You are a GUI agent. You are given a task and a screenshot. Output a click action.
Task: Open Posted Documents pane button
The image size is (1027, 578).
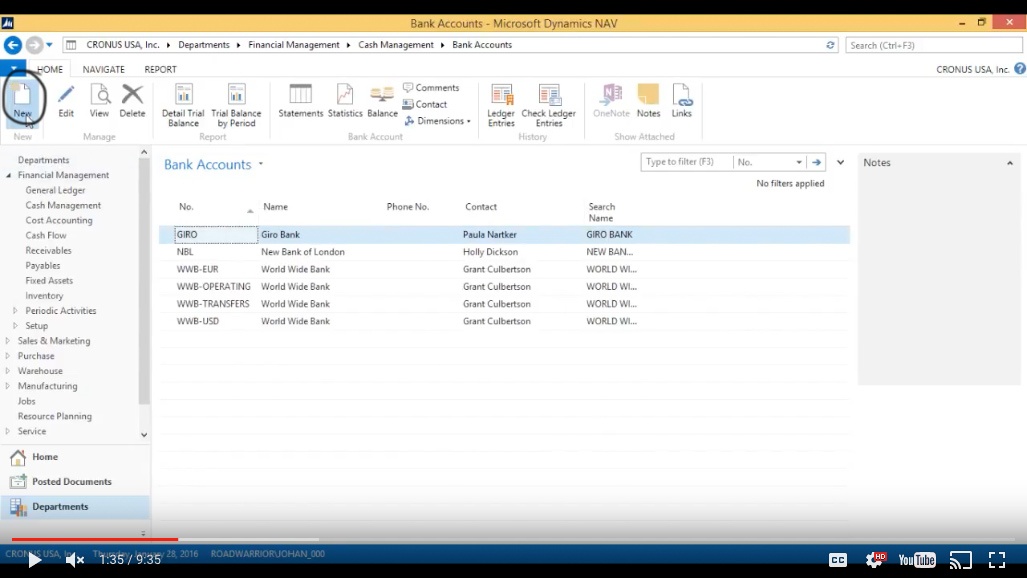(75, 482)
